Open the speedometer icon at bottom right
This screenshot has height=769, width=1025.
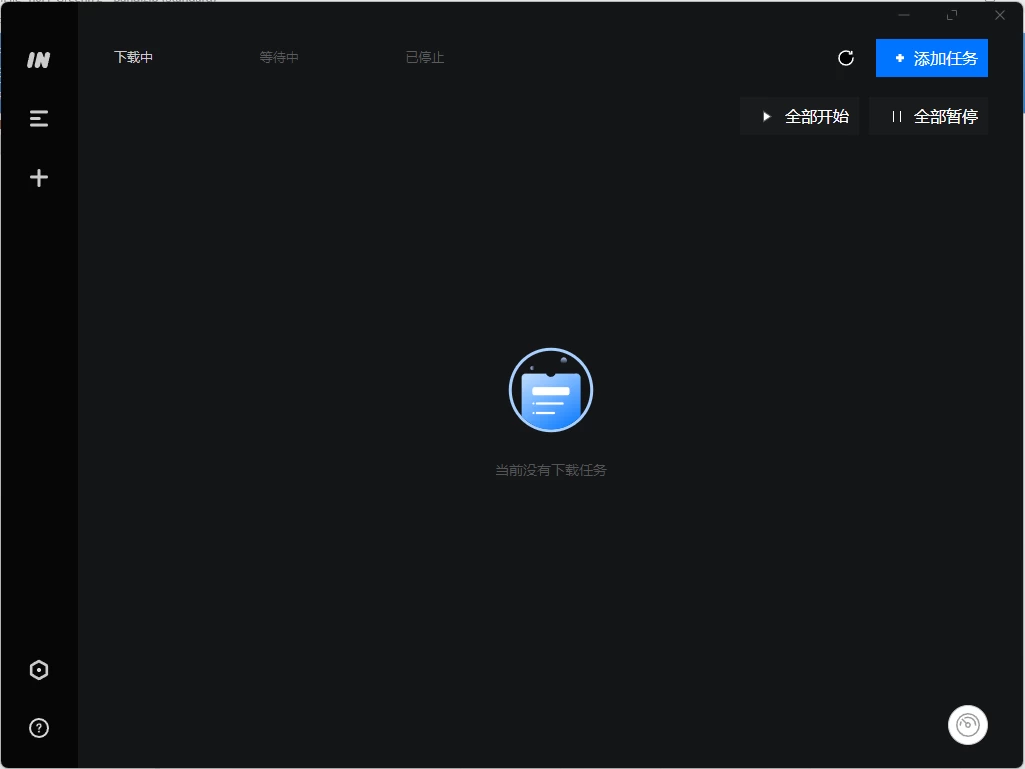click(x=967, y=724)
